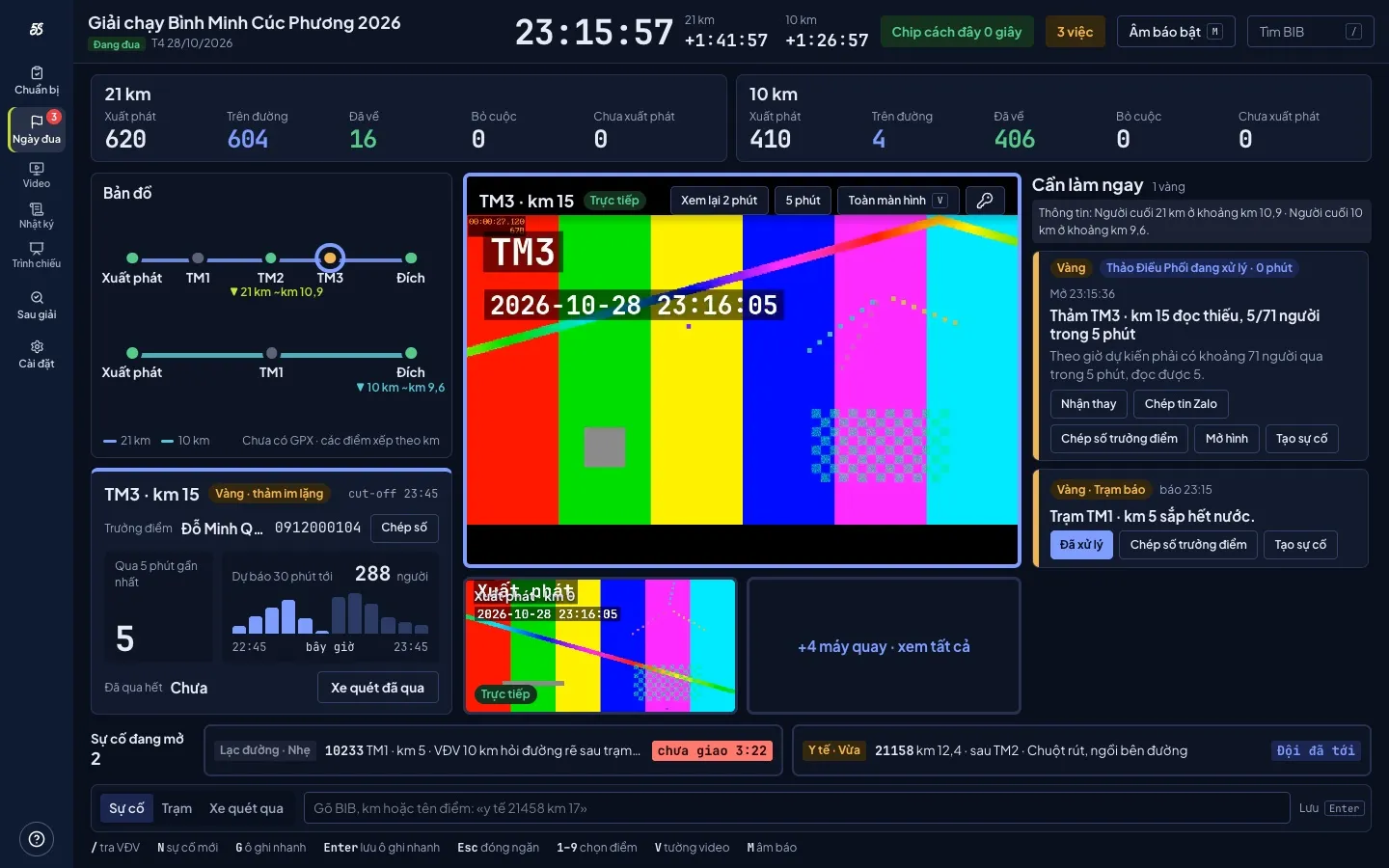1389x868 pixels.
Task: Open the Xuất phát camera thumbnail
Action: tap(600, 645)
